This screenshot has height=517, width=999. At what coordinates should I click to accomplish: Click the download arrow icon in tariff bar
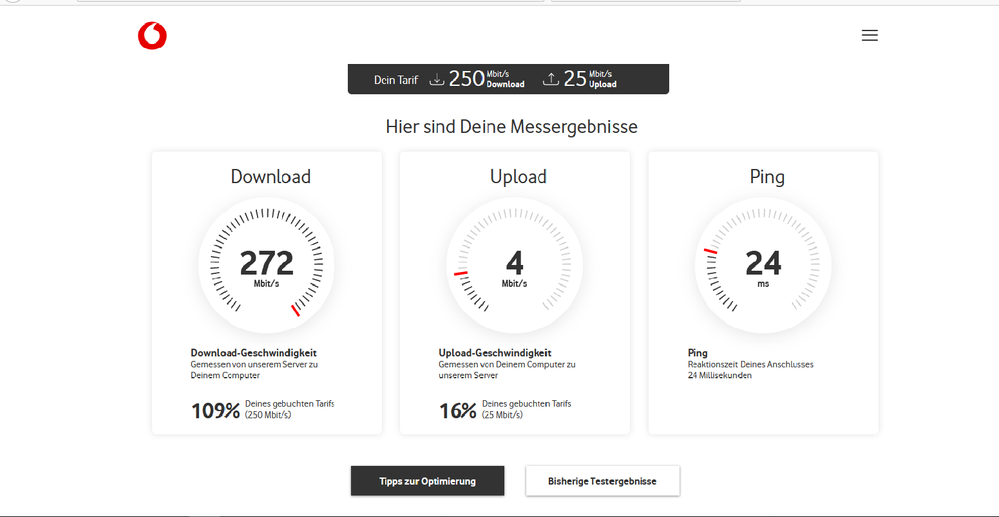tap(436, 80)
